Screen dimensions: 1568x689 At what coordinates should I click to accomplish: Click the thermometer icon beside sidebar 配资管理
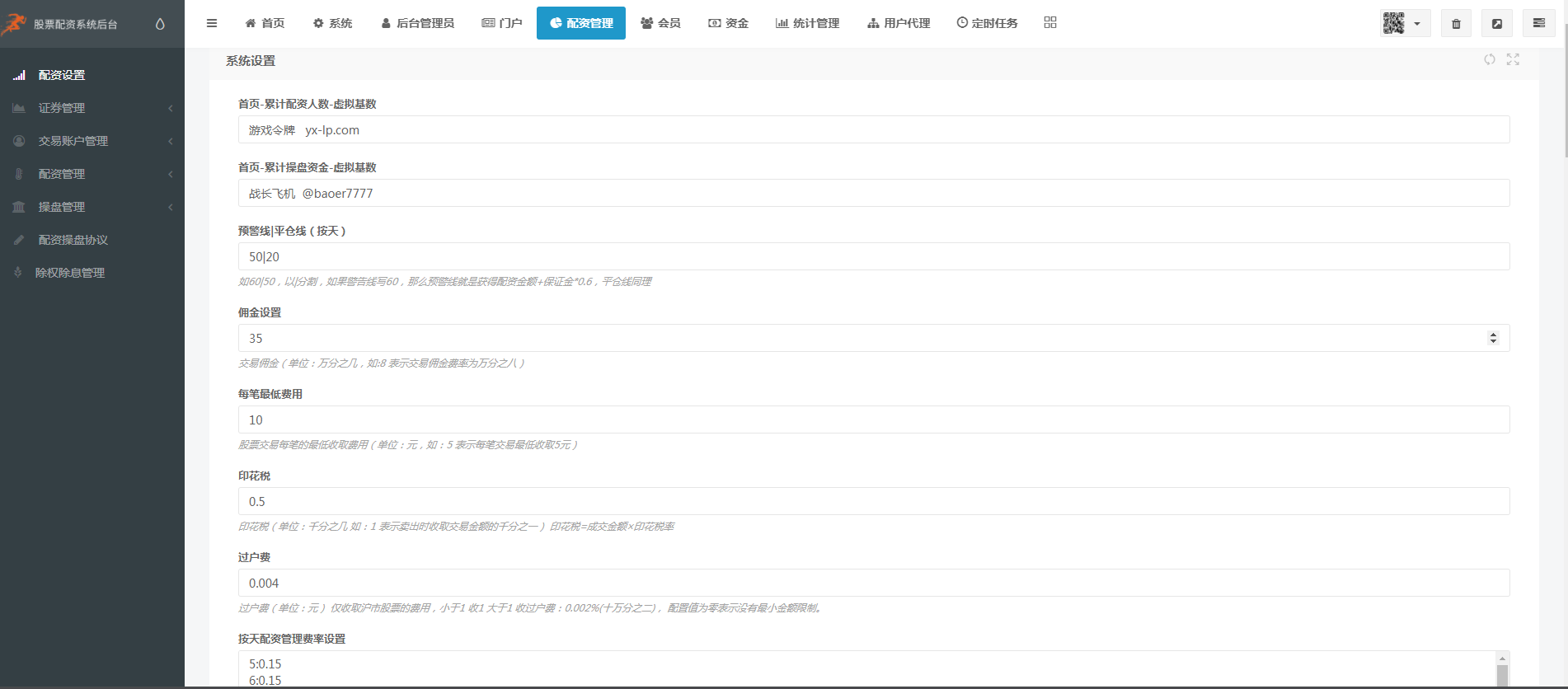(19, 174)
